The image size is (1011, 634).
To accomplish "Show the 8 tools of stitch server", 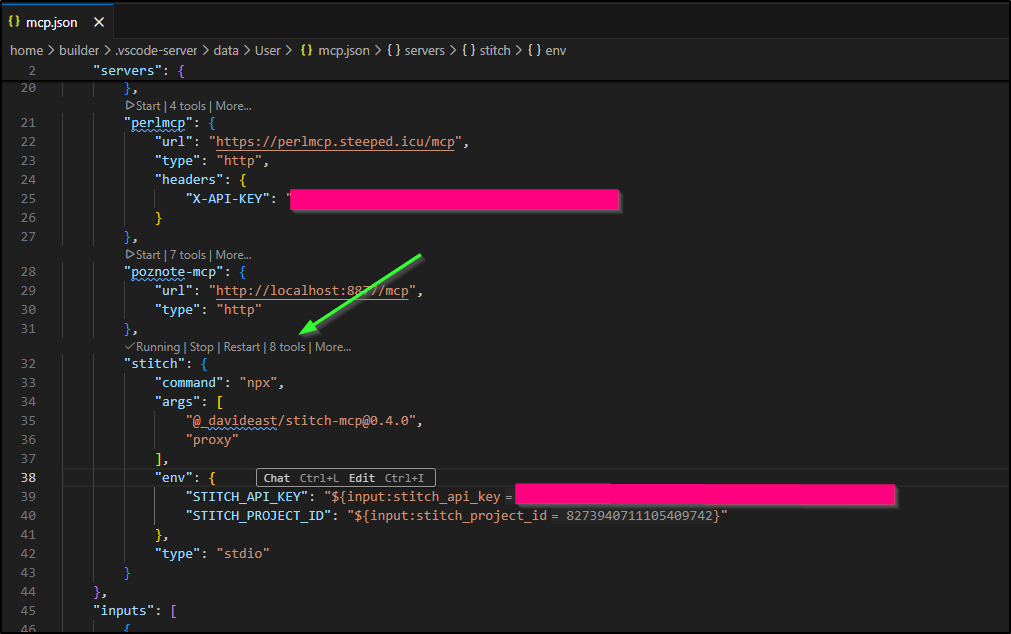I will 287,347.
